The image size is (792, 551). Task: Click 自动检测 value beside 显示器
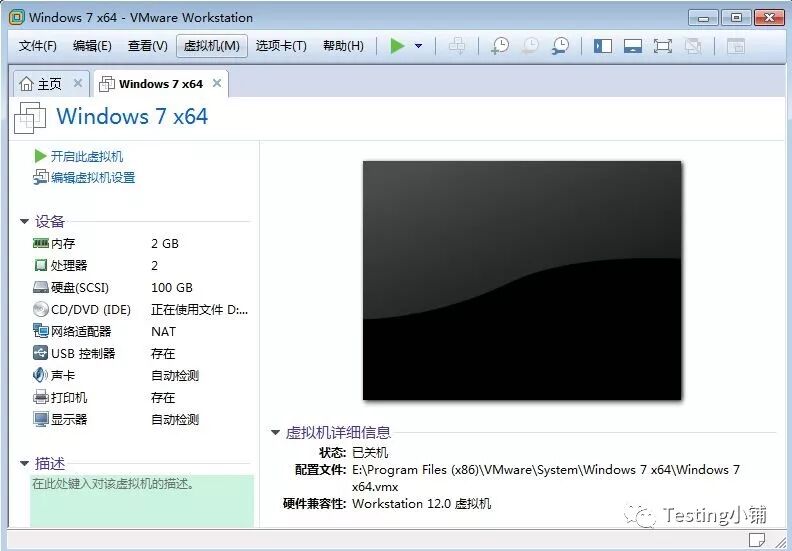coord(175,419)
